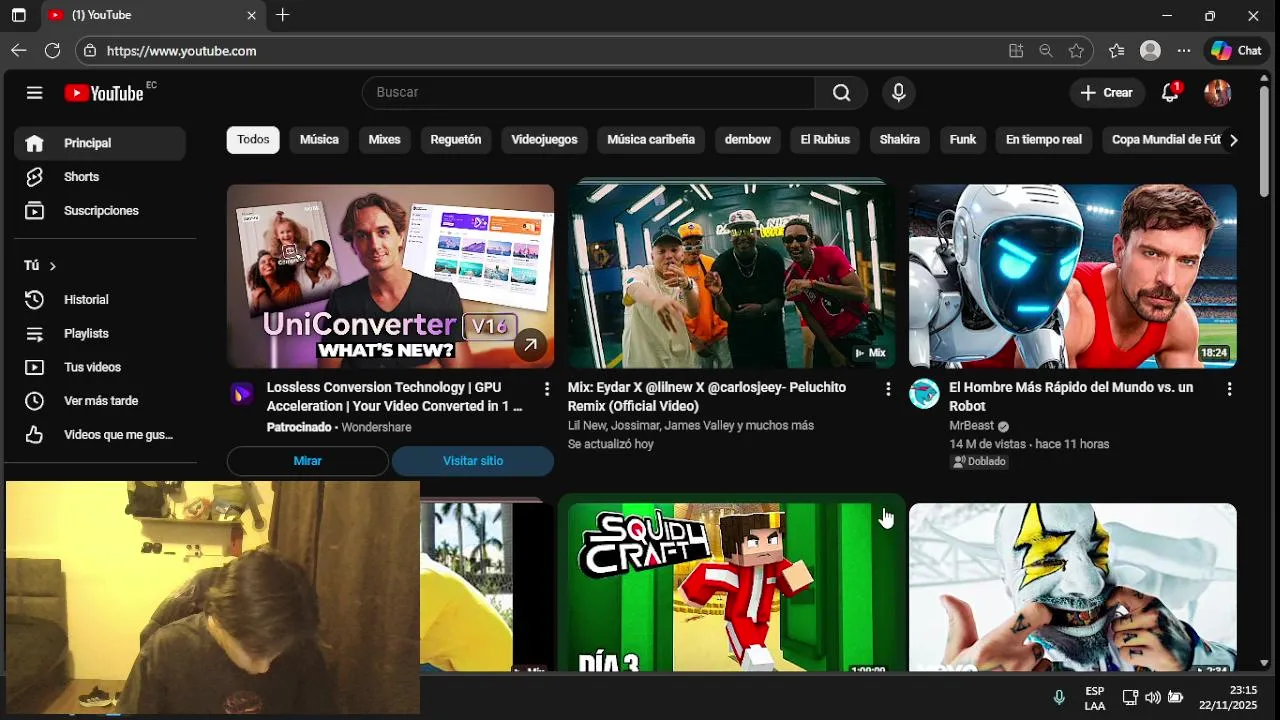Open the Peluchito Remix mix thumbnail

pyautogui.click(x=731, y=276)
